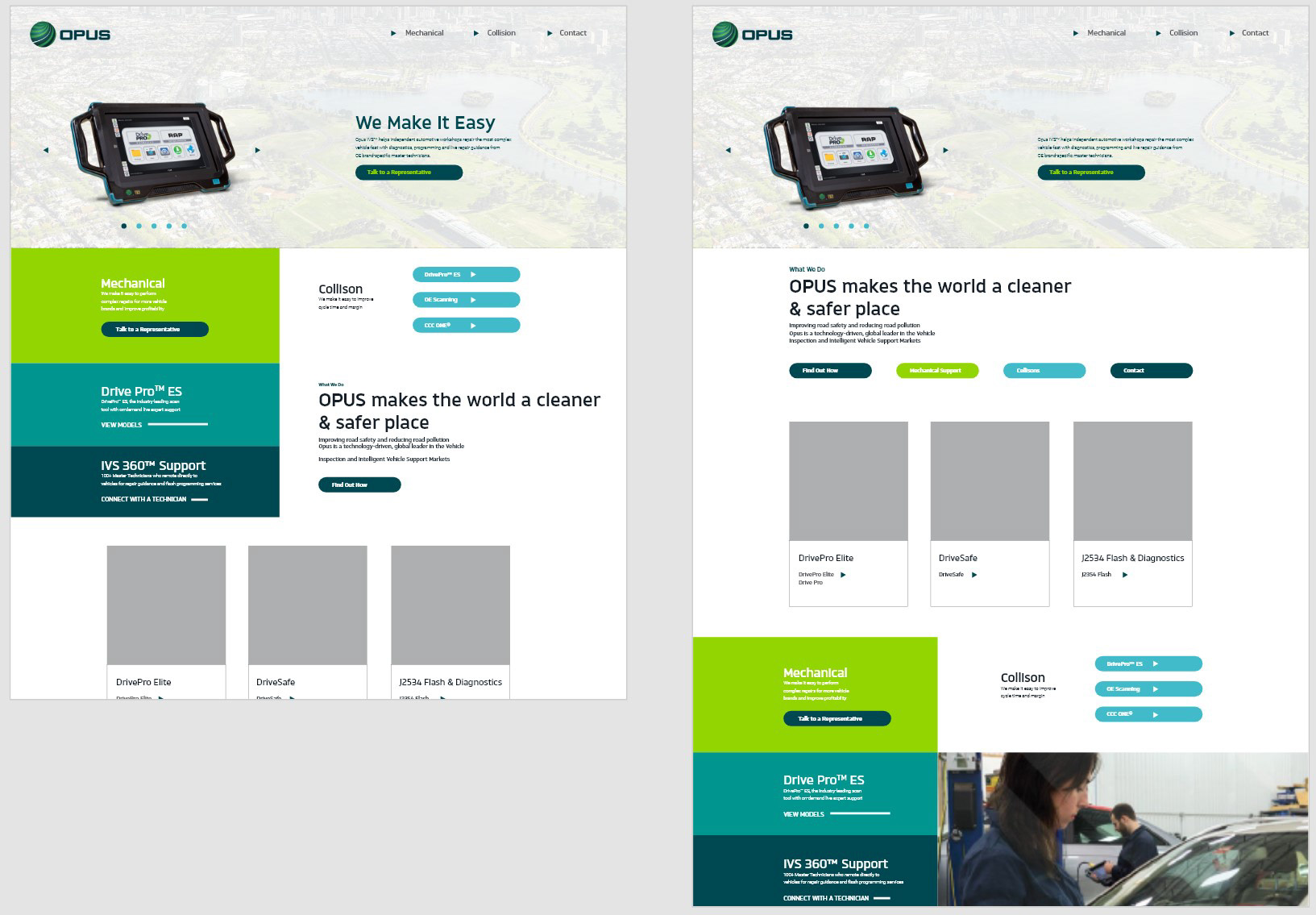Click next-slide arrow in left mockup carousel

[258, 150]
